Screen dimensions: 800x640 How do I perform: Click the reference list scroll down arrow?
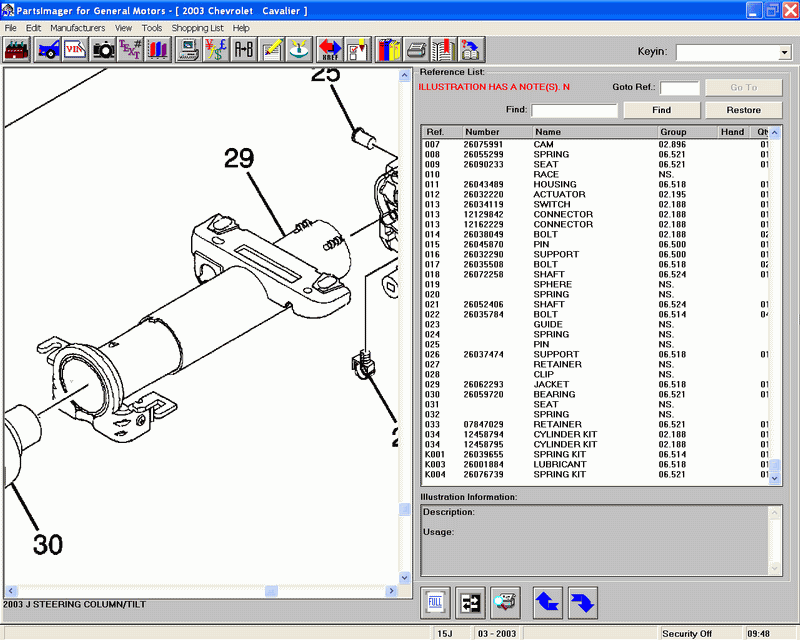click(774, 478)
